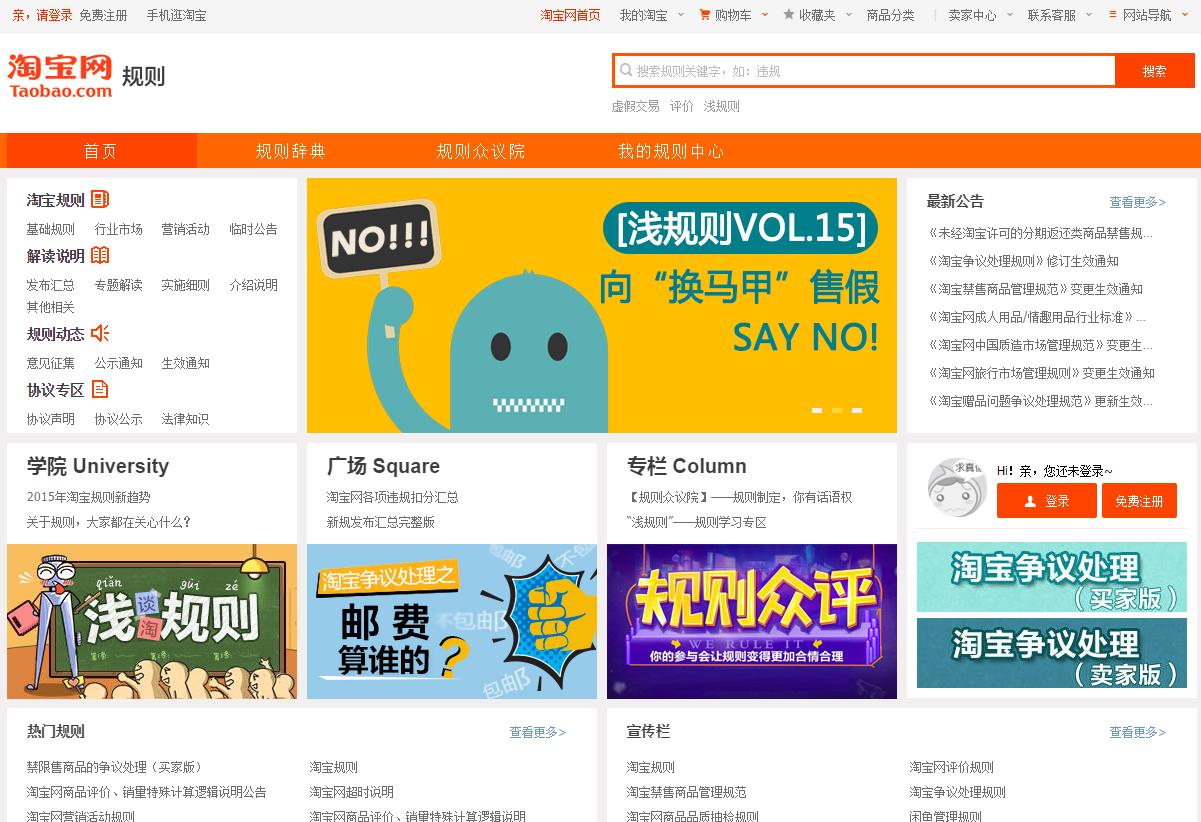The width and height of the screenshot is (1201, 822).
Task: Open 协议声明 under 协议专区
Action: 51,419
